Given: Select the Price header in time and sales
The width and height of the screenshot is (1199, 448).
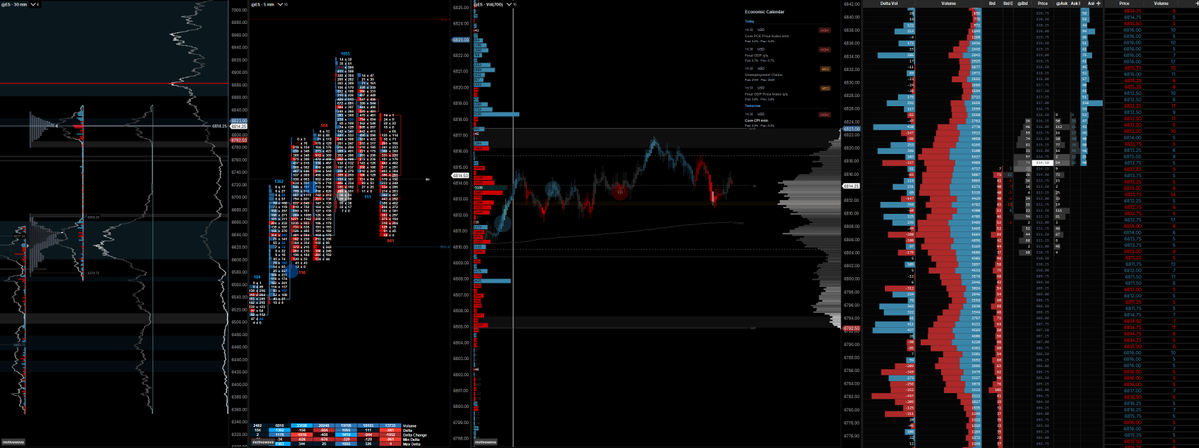Looking at the screenshot, I should (x=1125, y=4).
